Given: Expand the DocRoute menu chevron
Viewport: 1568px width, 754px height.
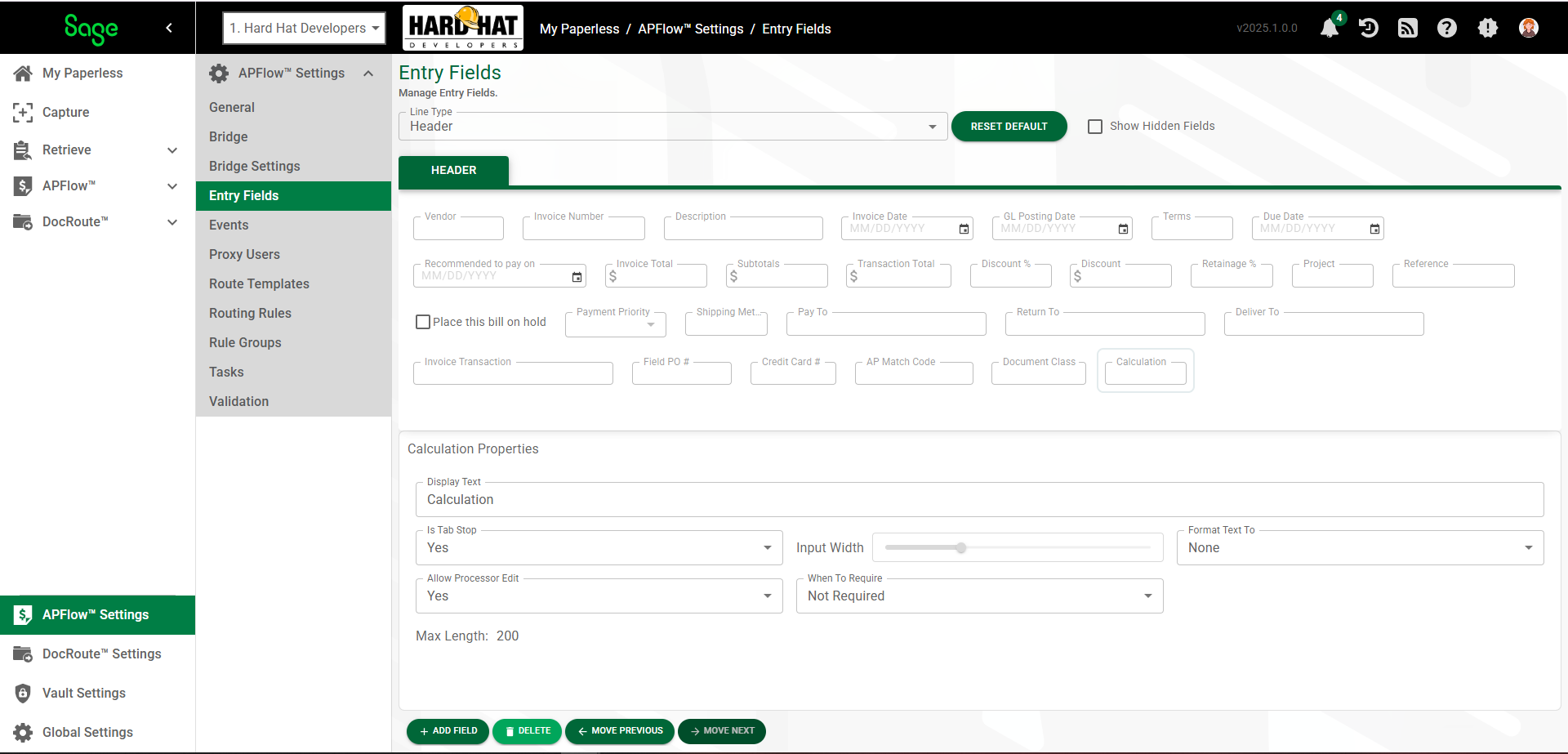Looking at the screenshot, I should click(x=172, y=222).
